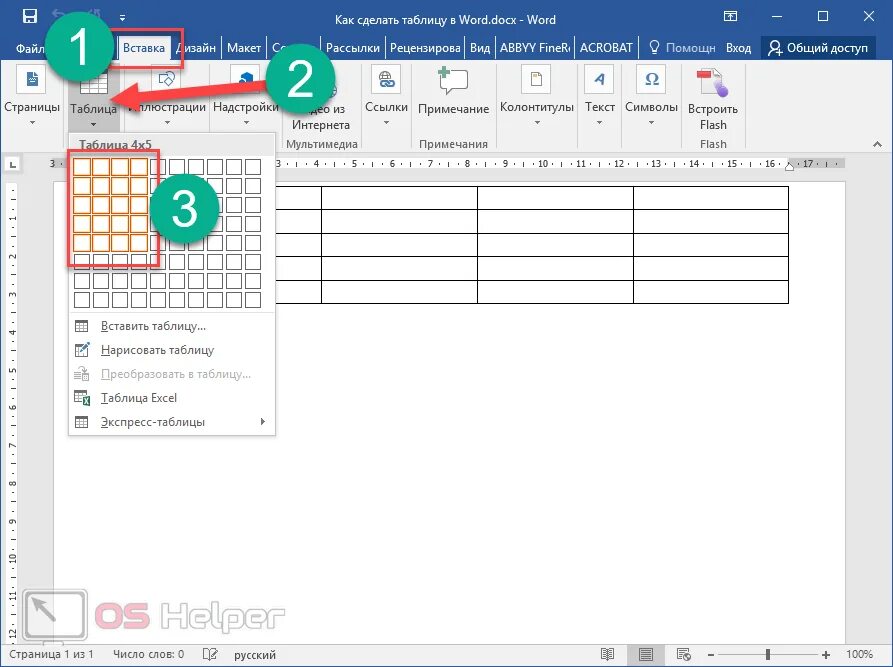
Task: Click the Помощник lightbulb help box
Action: (x=682, y=48)
